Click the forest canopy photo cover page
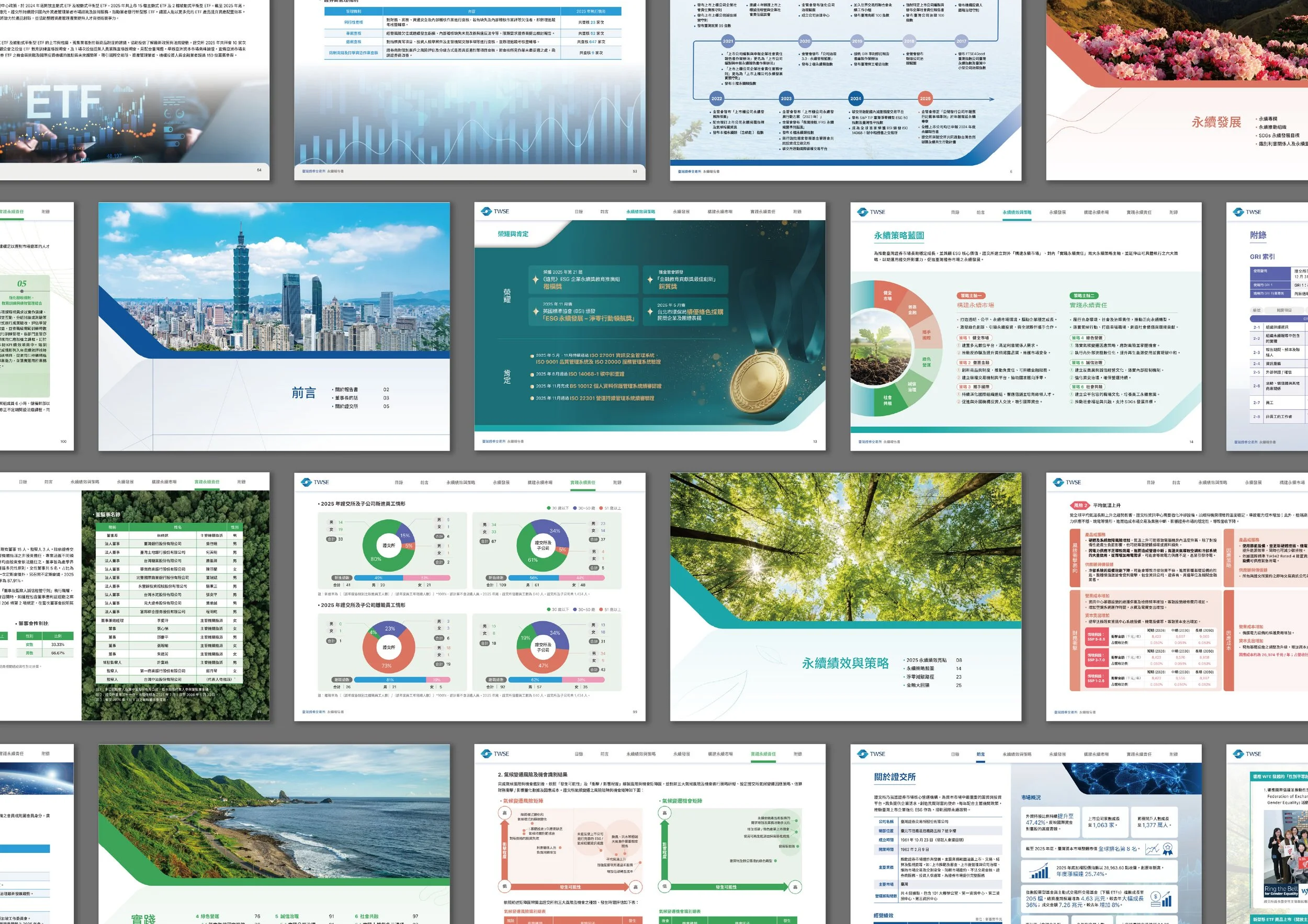 coord(845,546)
